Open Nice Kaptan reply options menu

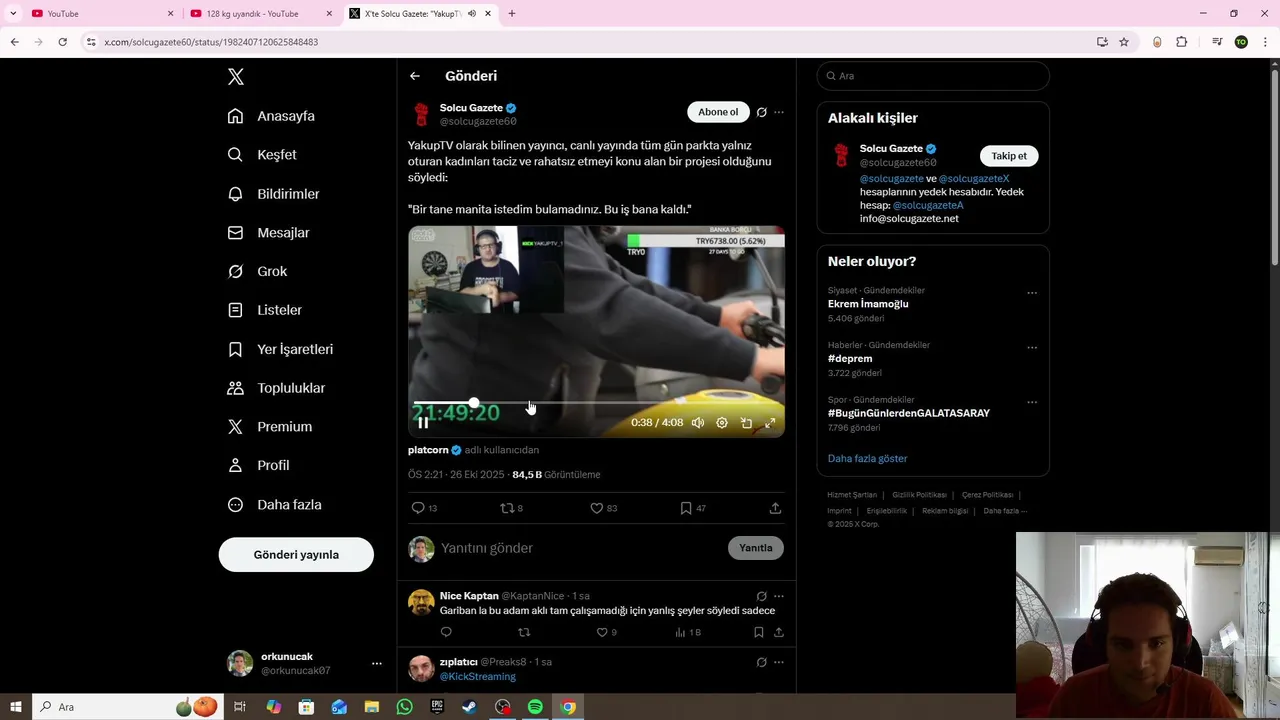[x=779, y=596]
